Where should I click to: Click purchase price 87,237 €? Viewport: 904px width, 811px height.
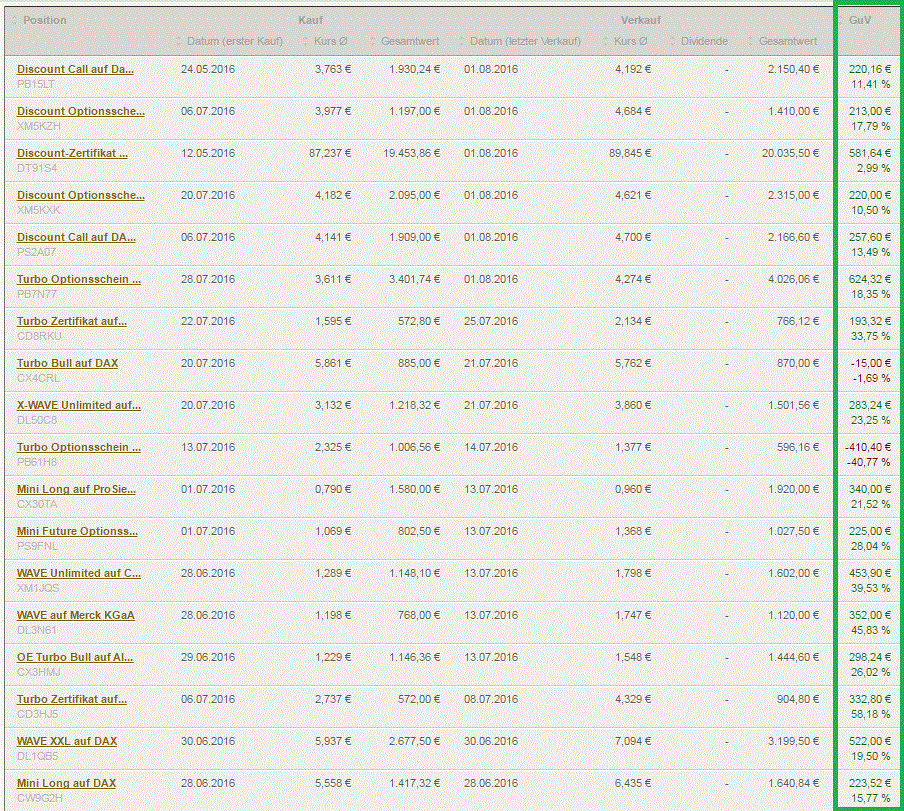point(330,153)
